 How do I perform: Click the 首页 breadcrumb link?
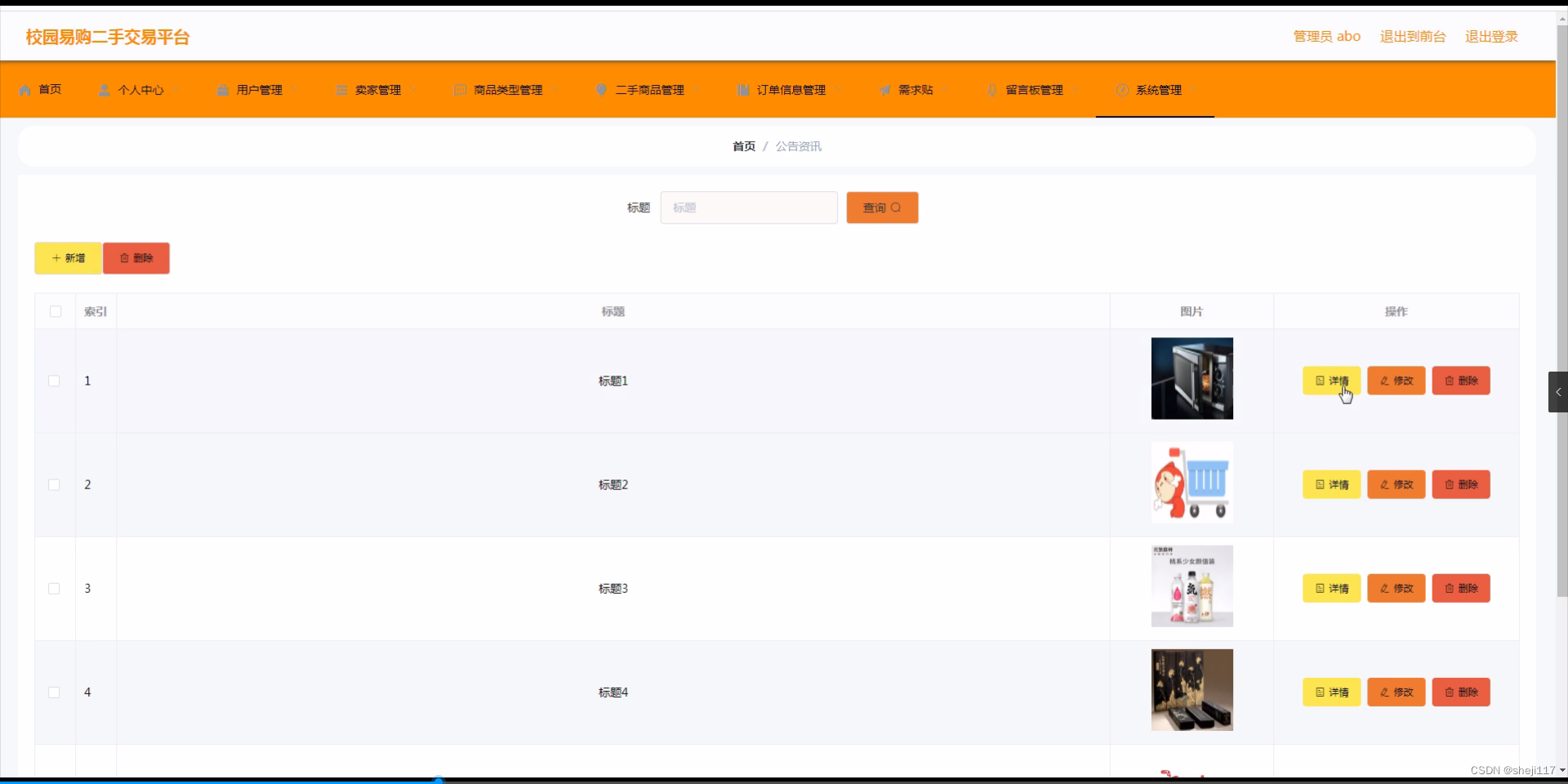click(x=744, y=146)
